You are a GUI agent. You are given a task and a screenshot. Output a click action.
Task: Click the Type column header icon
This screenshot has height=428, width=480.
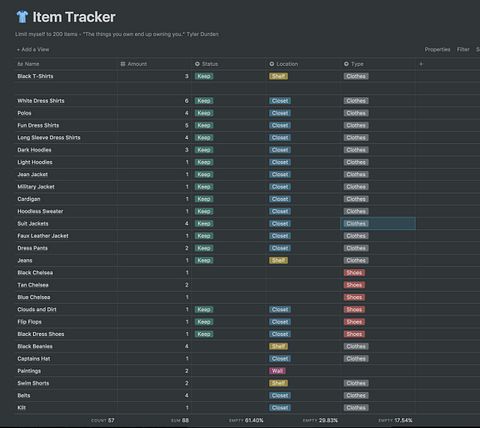click(x=346, y=64)
